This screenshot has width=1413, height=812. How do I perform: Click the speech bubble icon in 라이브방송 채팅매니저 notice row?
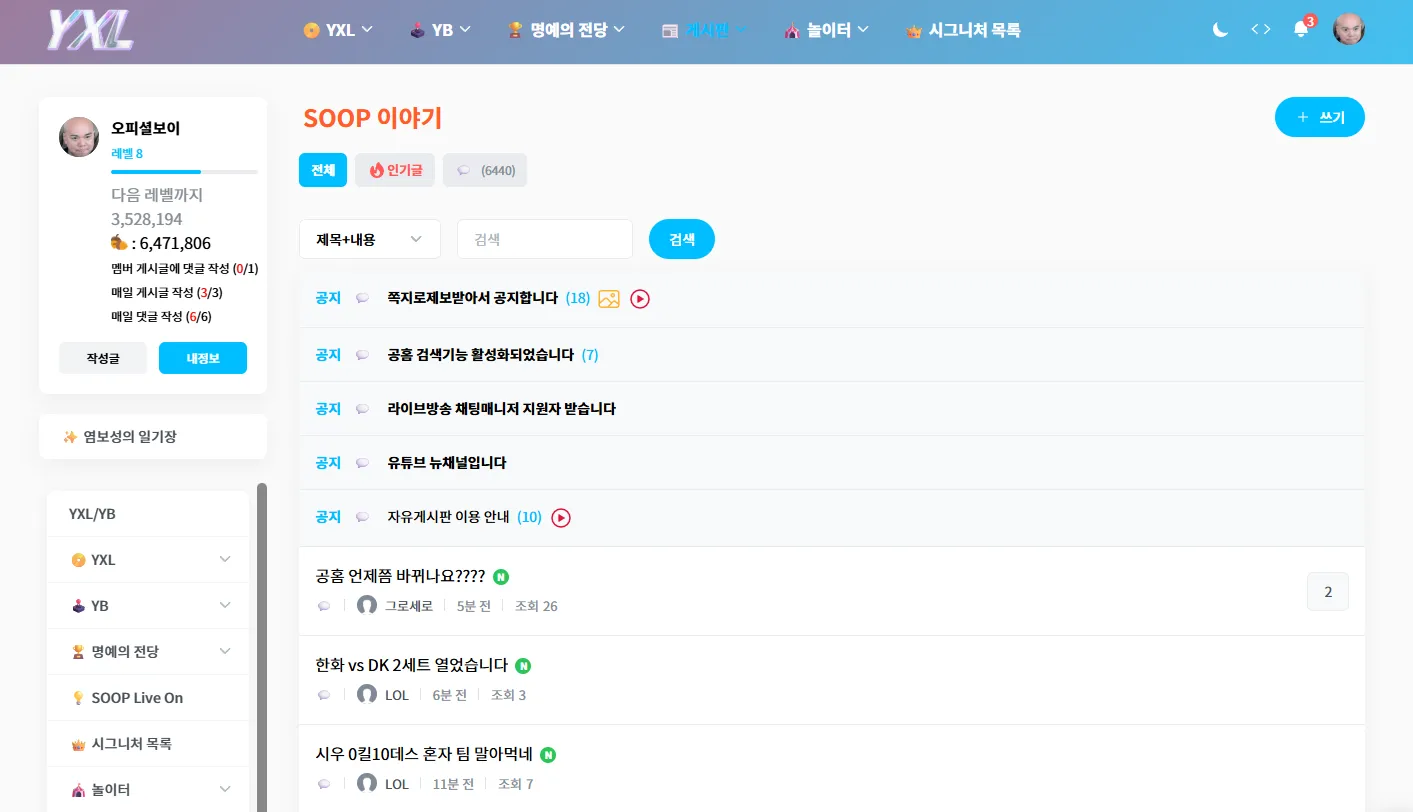coord(363,409)
